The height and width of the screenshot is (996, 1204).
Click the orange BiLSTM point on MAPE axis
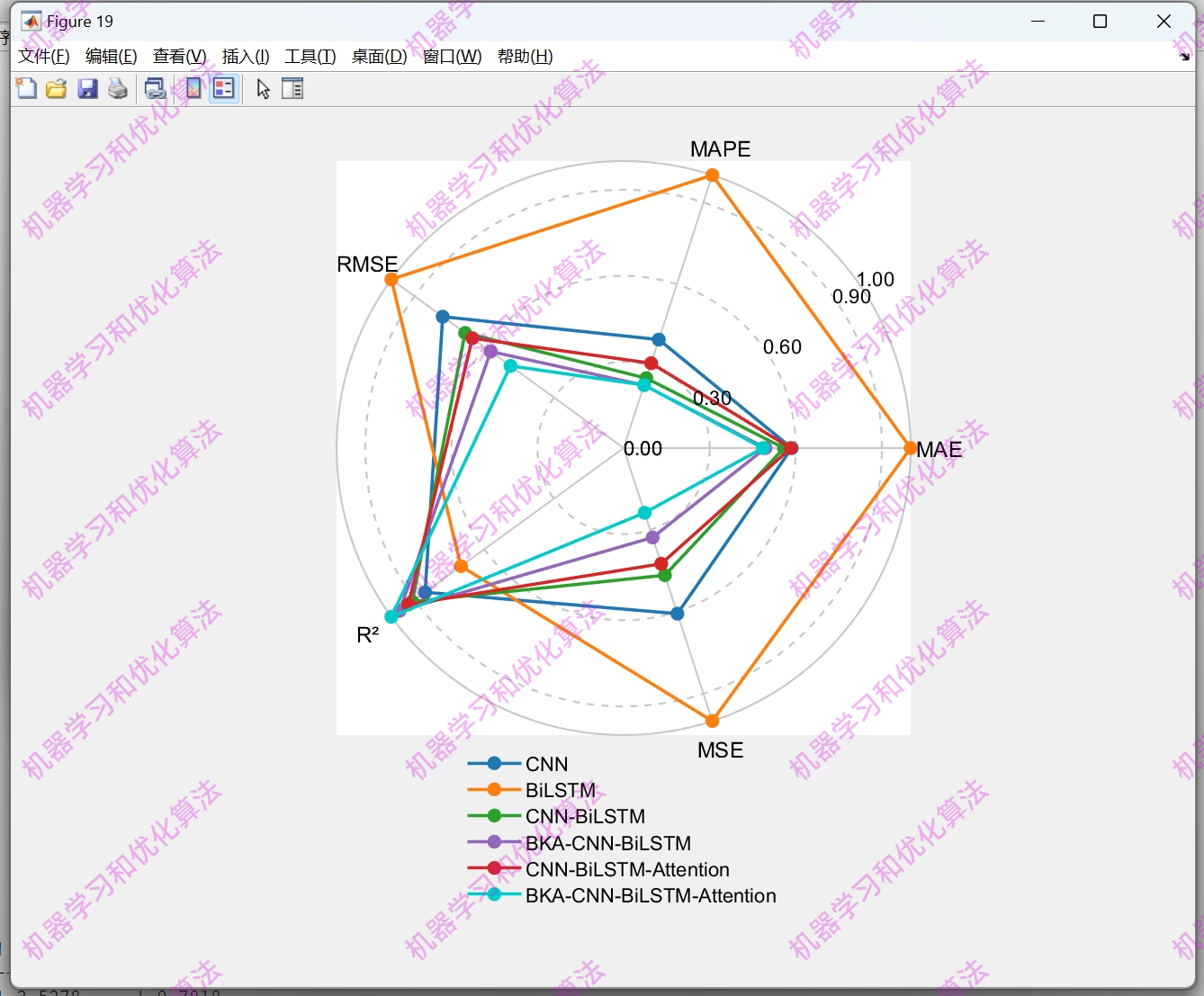pyautogui.click(x=712, y=175)
